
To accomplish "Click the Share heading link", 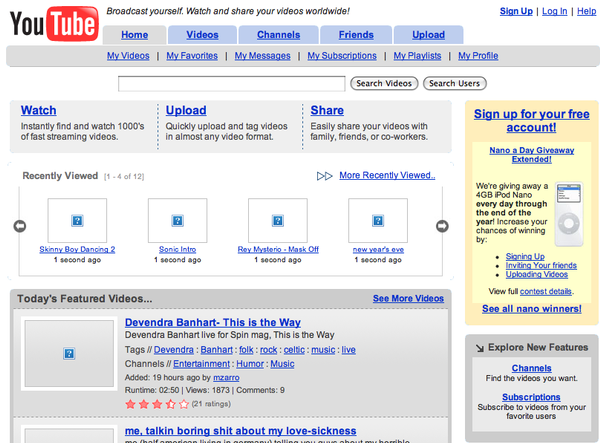I will click(x=327, y=110).
